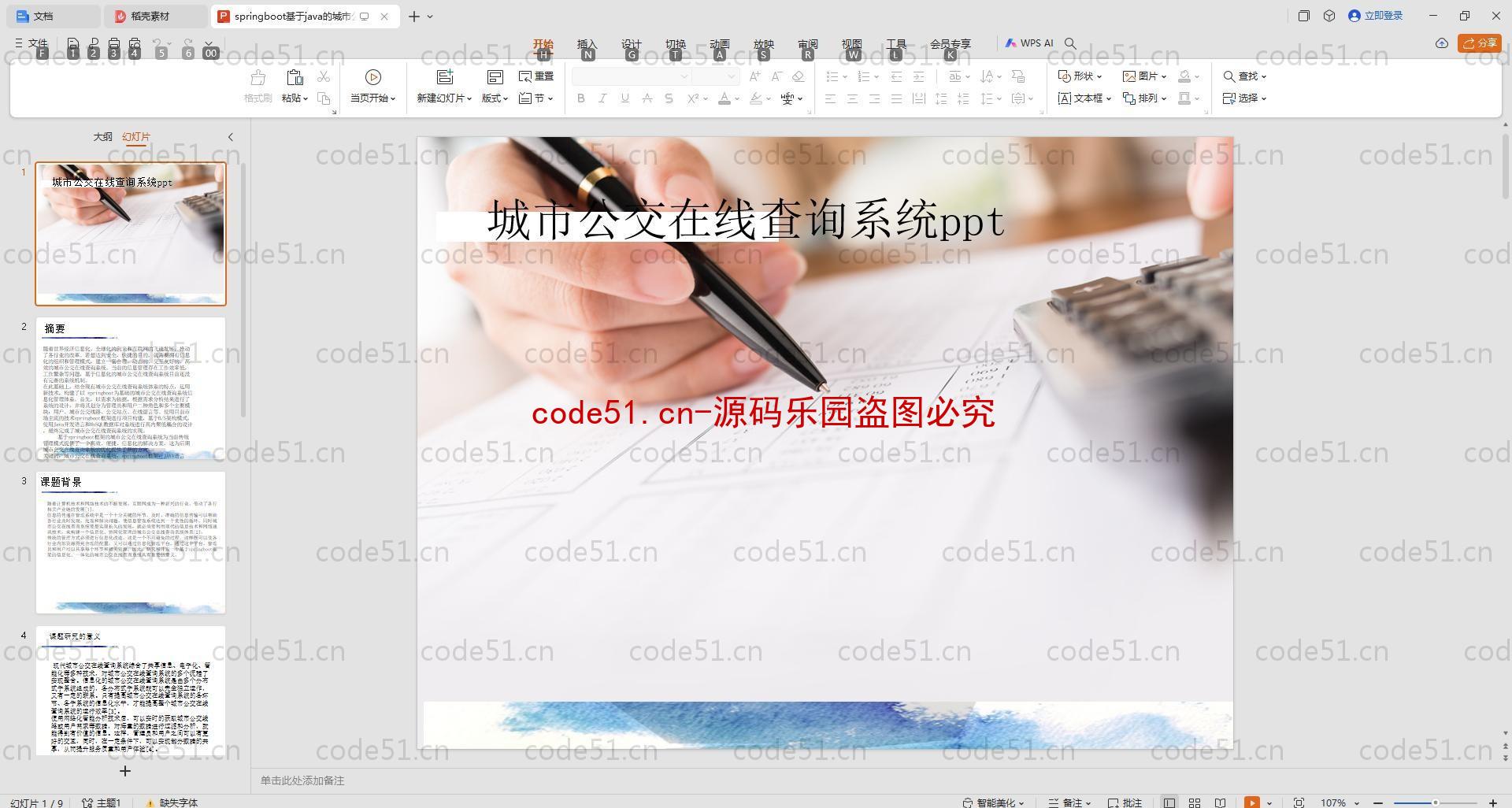This screenshot has height=808, width=1512.
Task: Click the increase paragraph spacing icon
Action: (941, 98)
